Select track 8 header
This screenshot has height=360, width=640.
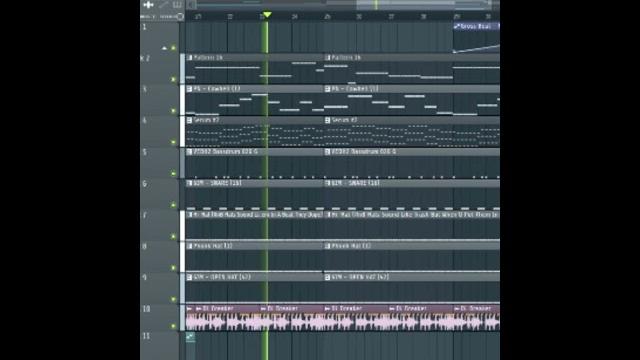pyautogui.click(x=160, y=257)
